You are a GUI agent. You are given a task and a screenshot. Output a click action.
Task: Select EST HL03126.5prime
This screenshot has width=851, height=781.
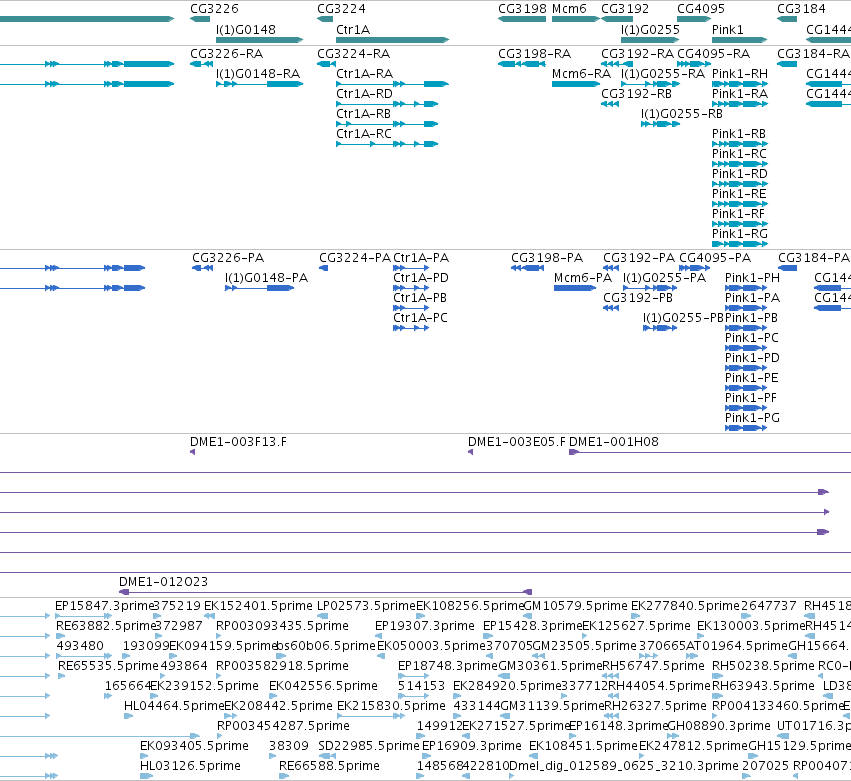pyautogui.click(x=190, y=766)
